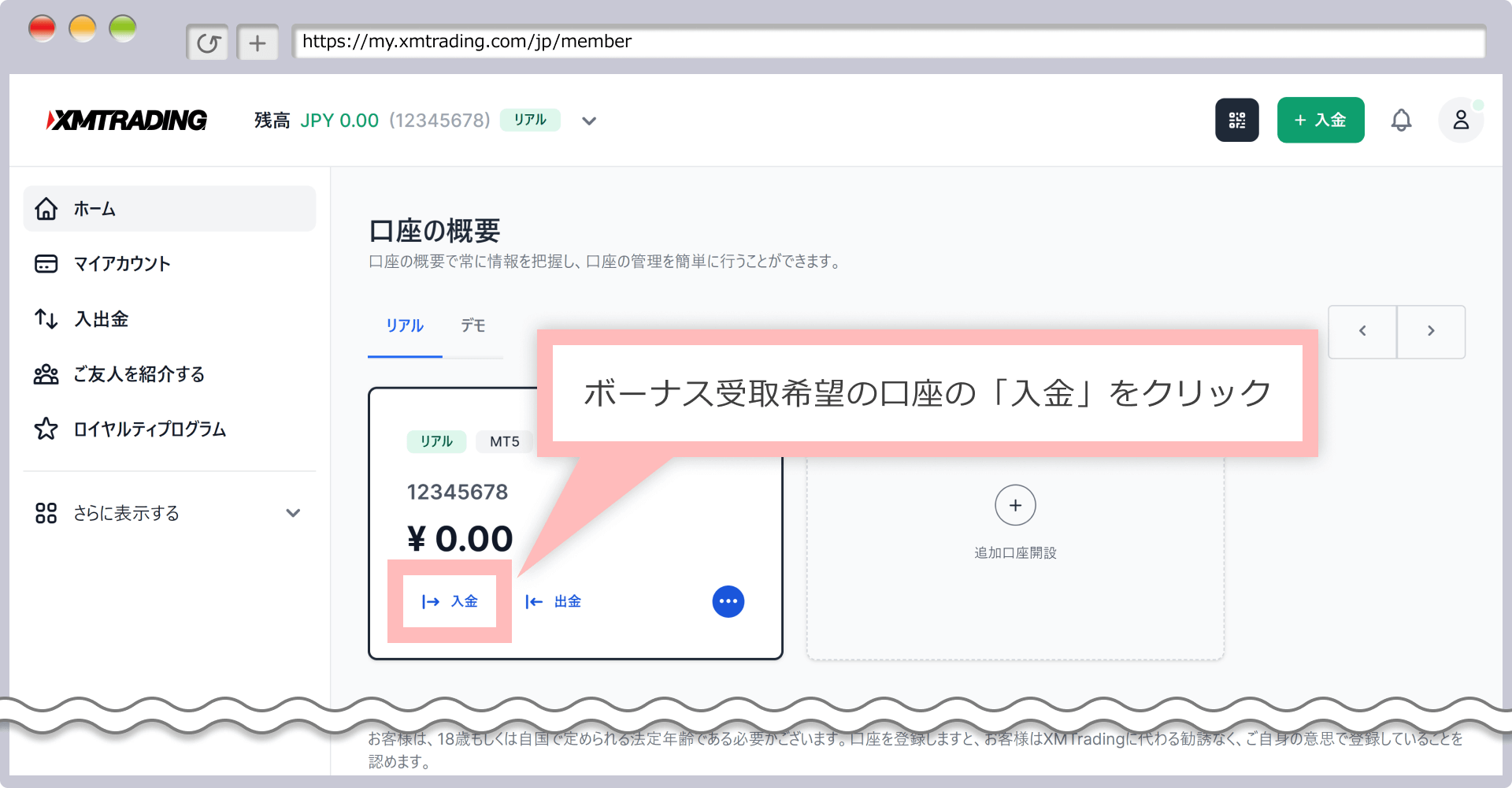Click the XMTRADING logo

click(126, 120)
